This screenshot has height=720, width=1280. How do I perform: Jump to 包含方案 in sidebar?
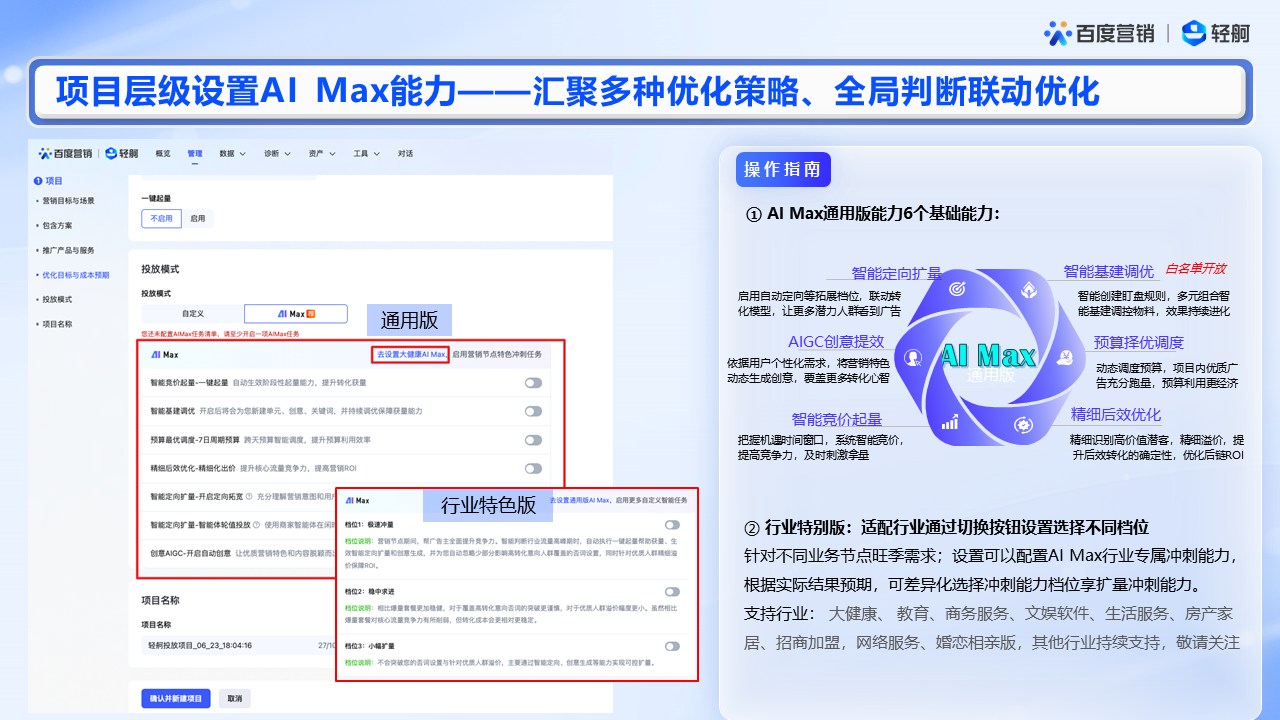(57, 226)
